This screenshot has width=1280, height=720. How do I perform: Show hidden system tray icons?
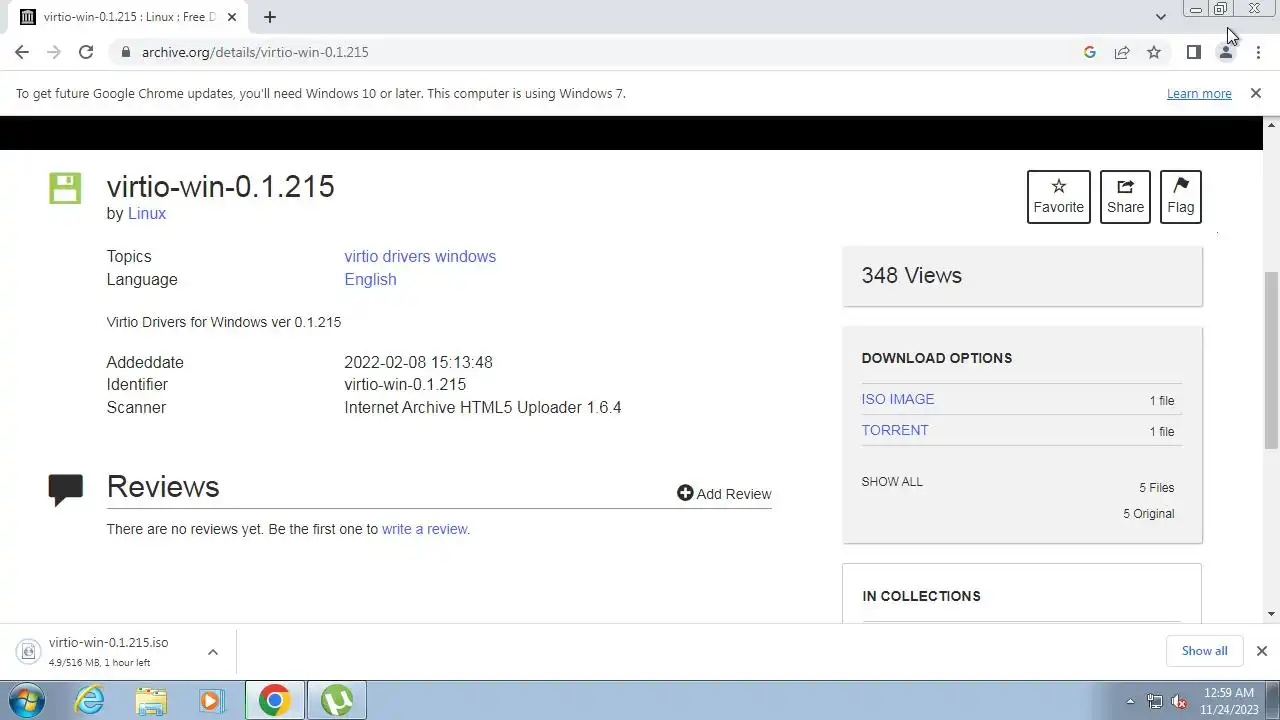[1130, 701]
